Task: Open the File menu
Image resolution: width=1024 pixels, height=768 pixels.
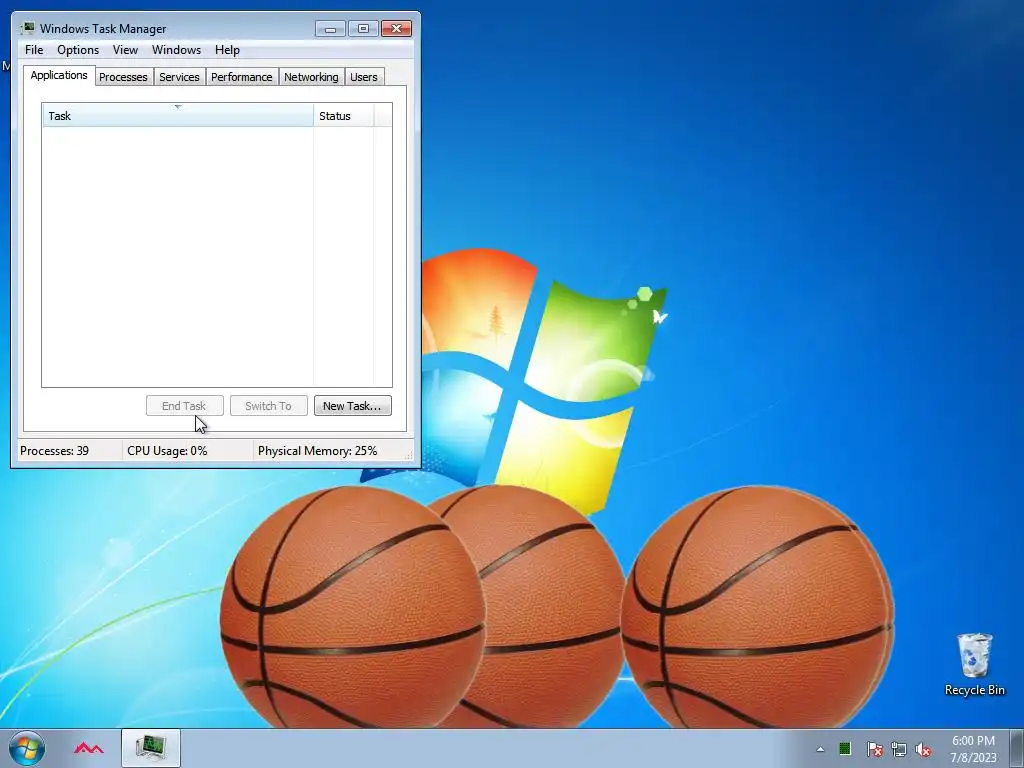Action: point(34,50)
